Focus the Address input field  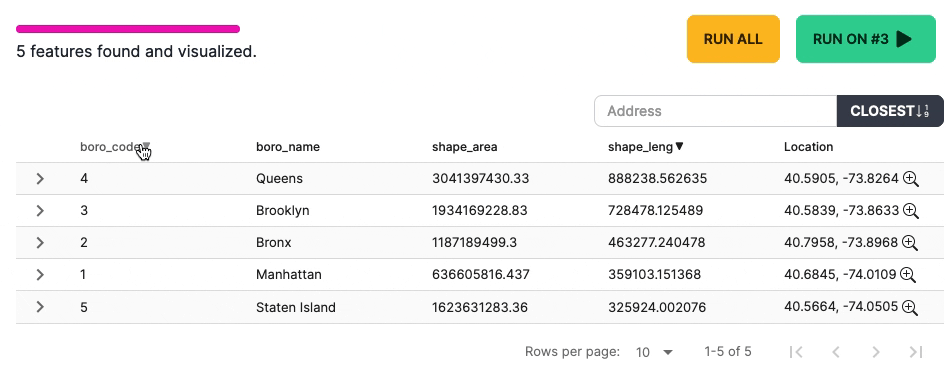[716, 111]
